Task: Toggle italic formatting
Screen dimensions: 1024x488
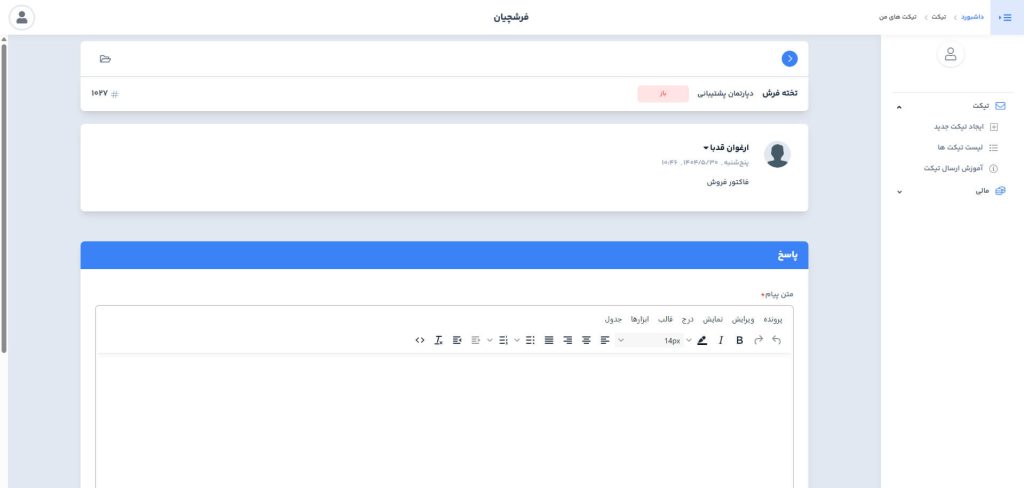Action: click(x=721, y=341)
